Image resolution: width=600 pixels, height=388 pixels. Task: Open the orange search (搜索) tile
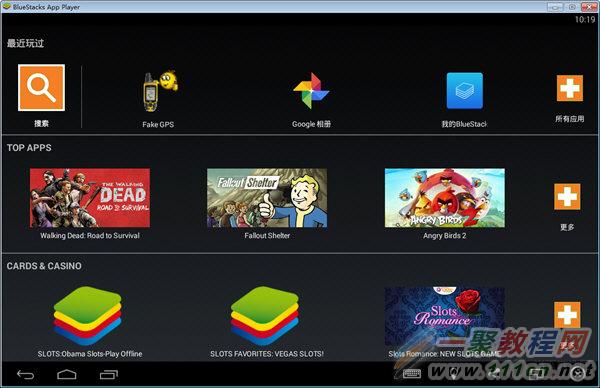[41, 88]
